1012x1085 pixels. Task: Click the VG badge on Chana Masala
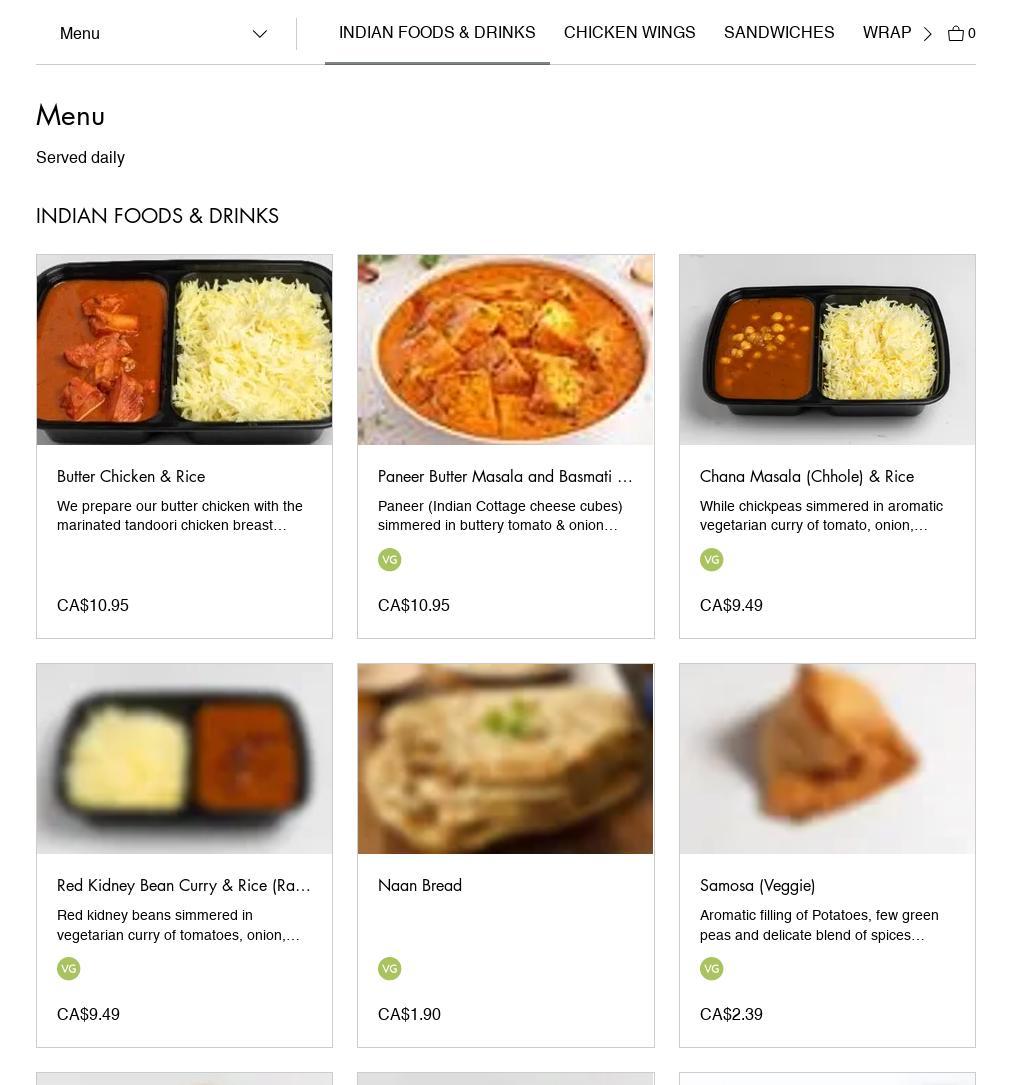(x=712, y=560)
